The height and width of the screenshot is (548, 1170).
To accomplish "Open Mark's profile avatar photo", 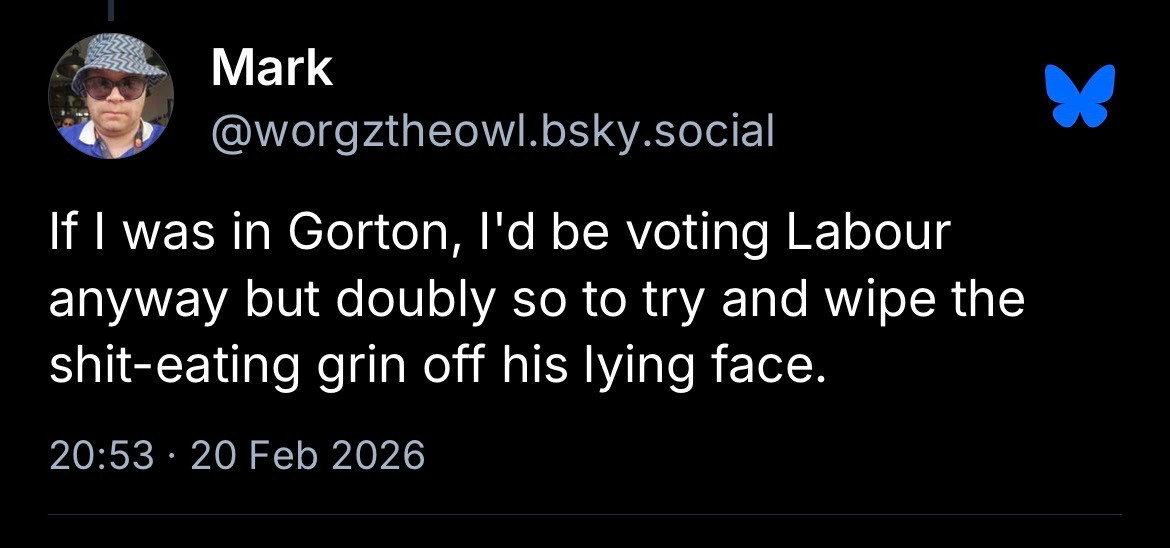I will click(x=111, y=96).
